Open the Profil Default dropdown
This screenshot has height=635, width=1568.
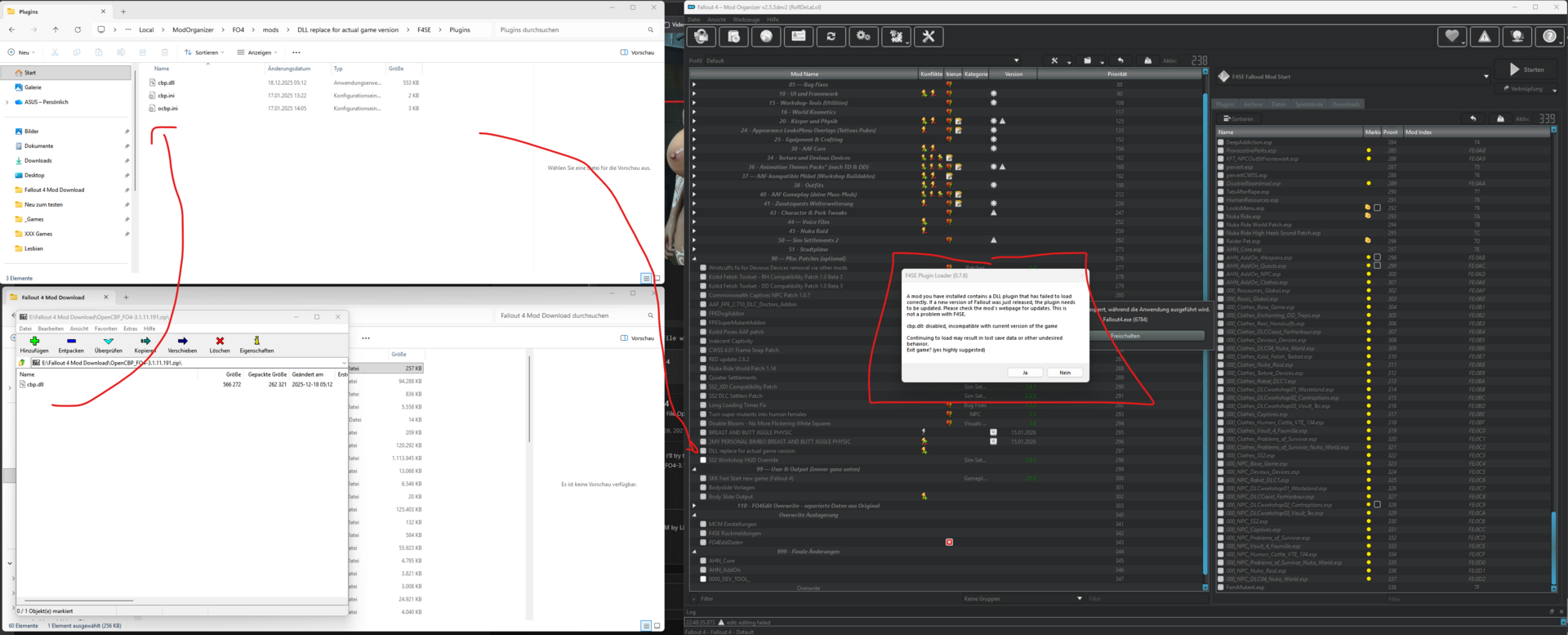click(x=862, y=60)
